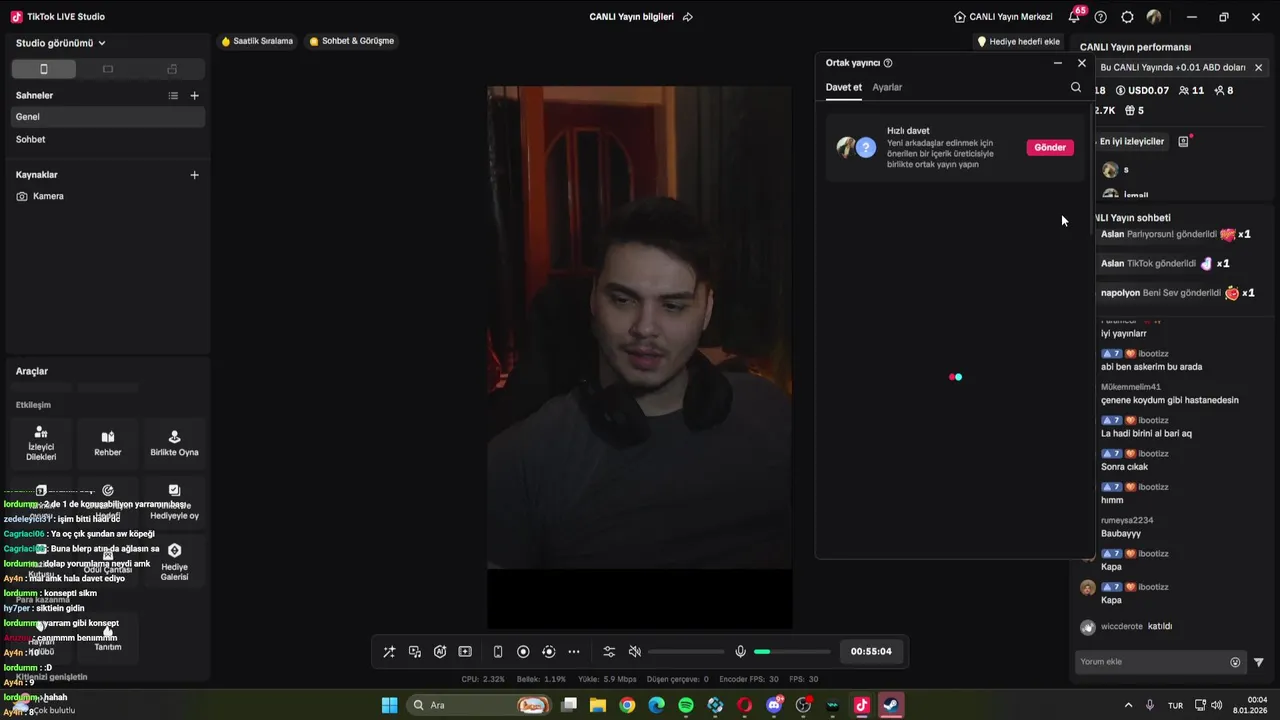Viewport: 1280px width, 720px height.
Task: Open the Windows Start menu
Action: [390, 705]
